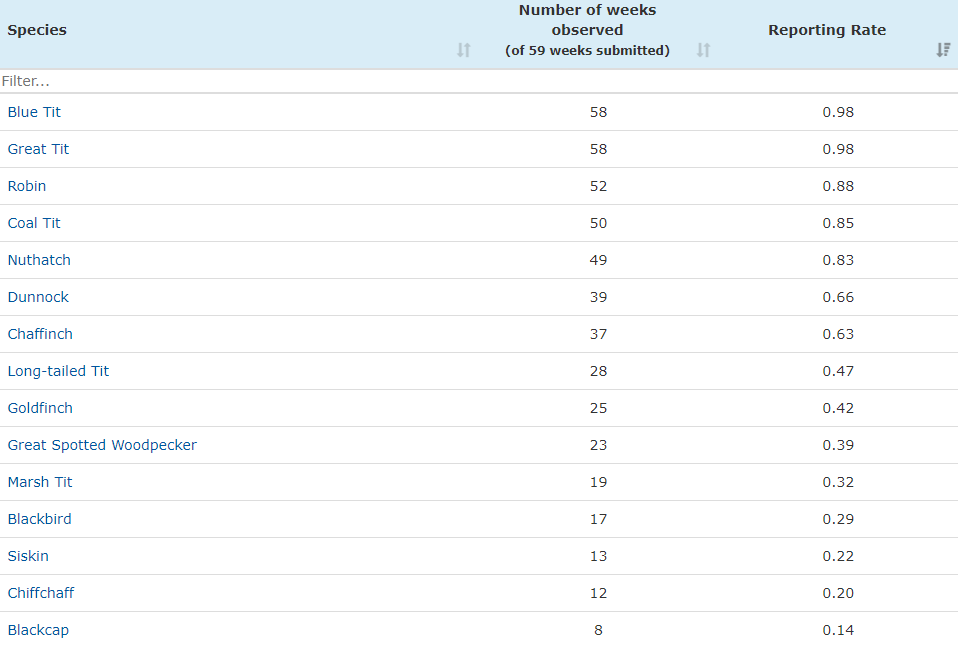Screen dimensions: 960x647
Task: View the Nuthatch species details
Action: (39, 260)
